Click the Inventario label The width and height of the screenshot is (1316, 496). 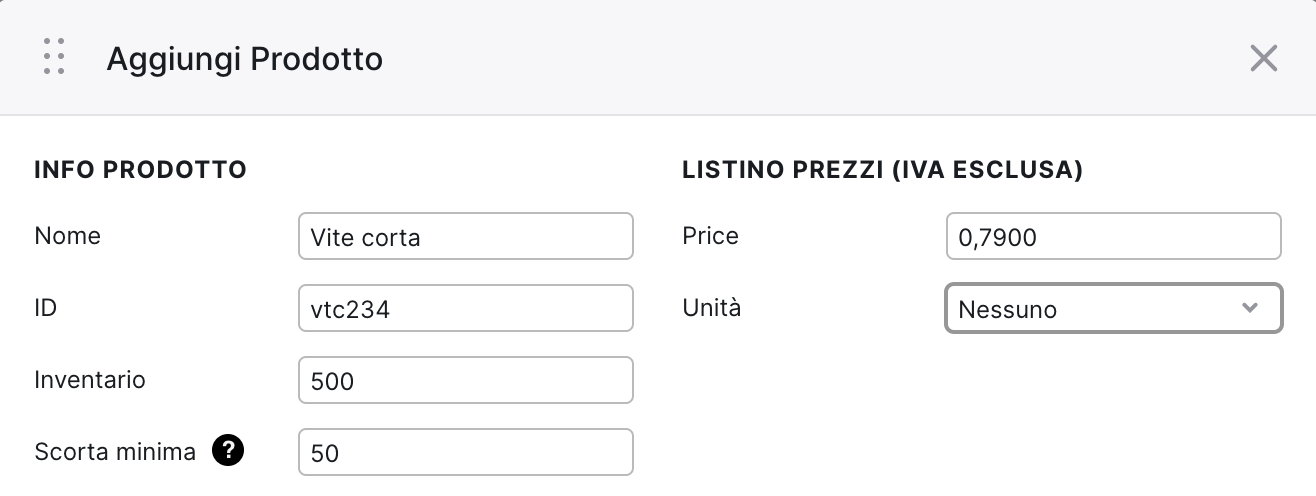(x=90, y=380)
